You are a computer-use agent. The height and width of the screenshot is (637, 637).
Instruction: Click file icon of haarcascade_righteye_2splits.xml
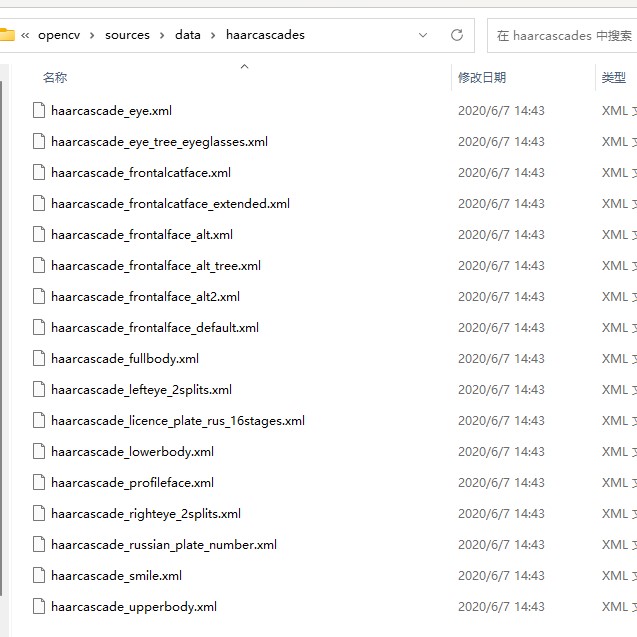click(39, 514)
